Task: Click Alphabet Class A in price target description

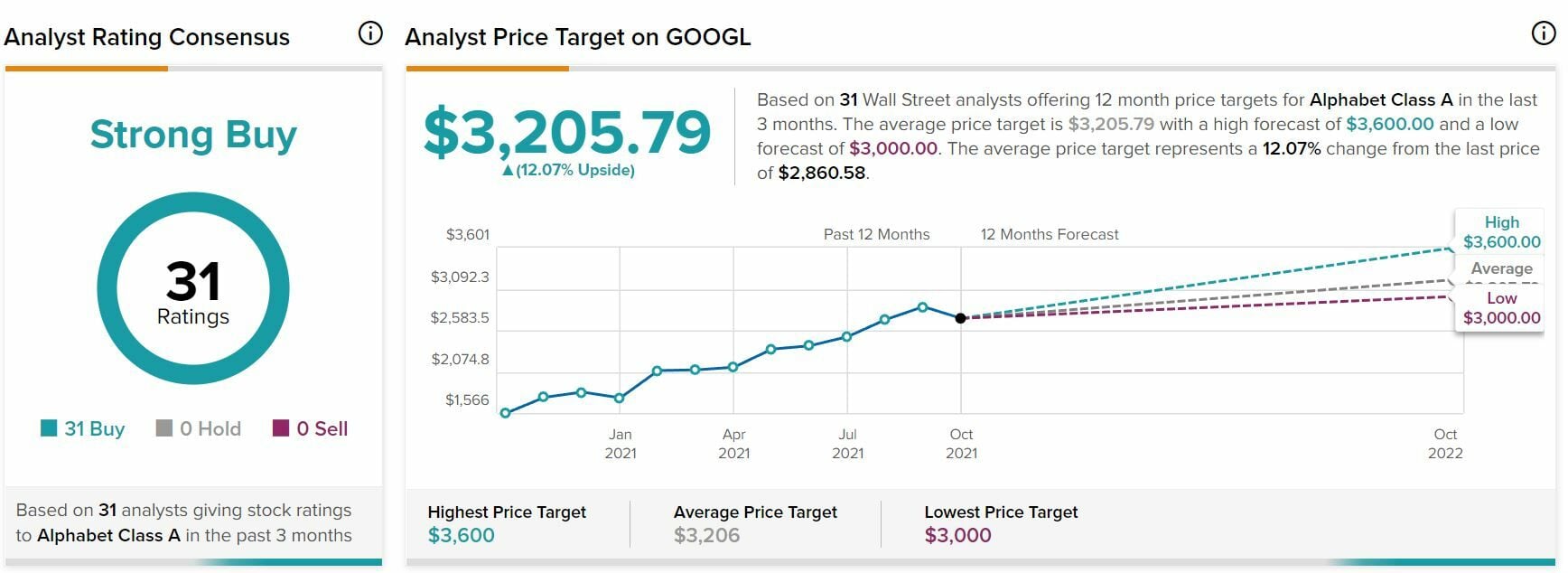Action: [x=1380, y=99]
